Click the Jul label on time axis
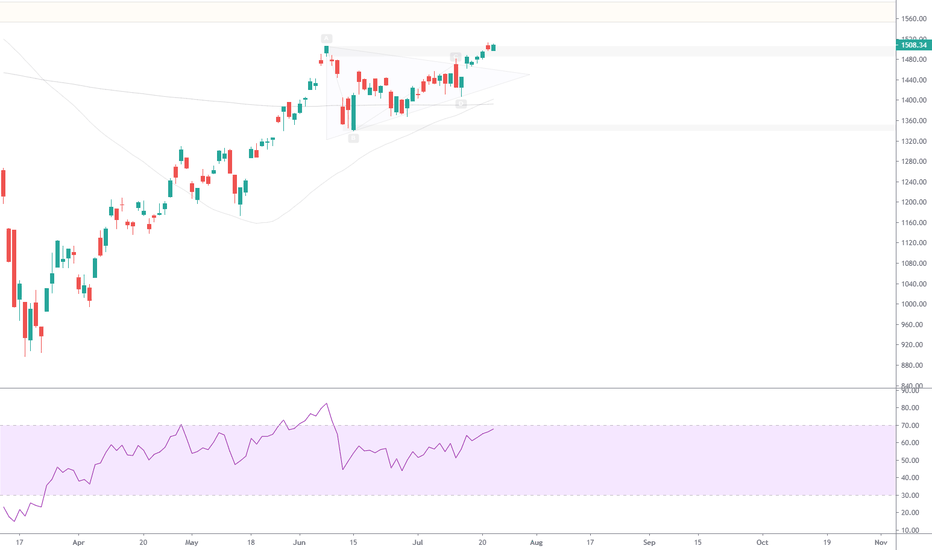The width and height of the screenshot is (932, 550). 418,542
